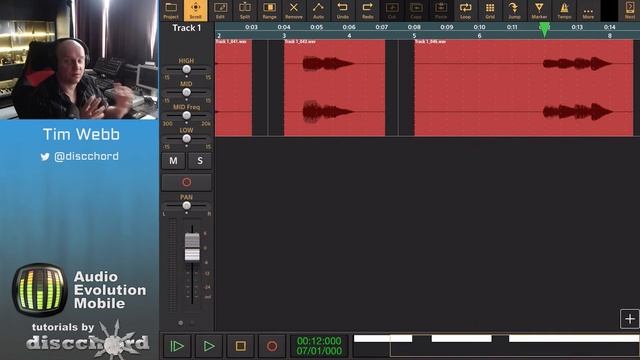Image resolution: width=640 pixels, height=360 pixels.
Task: Click the time display 00:12:000
Action: click(x=319, y=341)
